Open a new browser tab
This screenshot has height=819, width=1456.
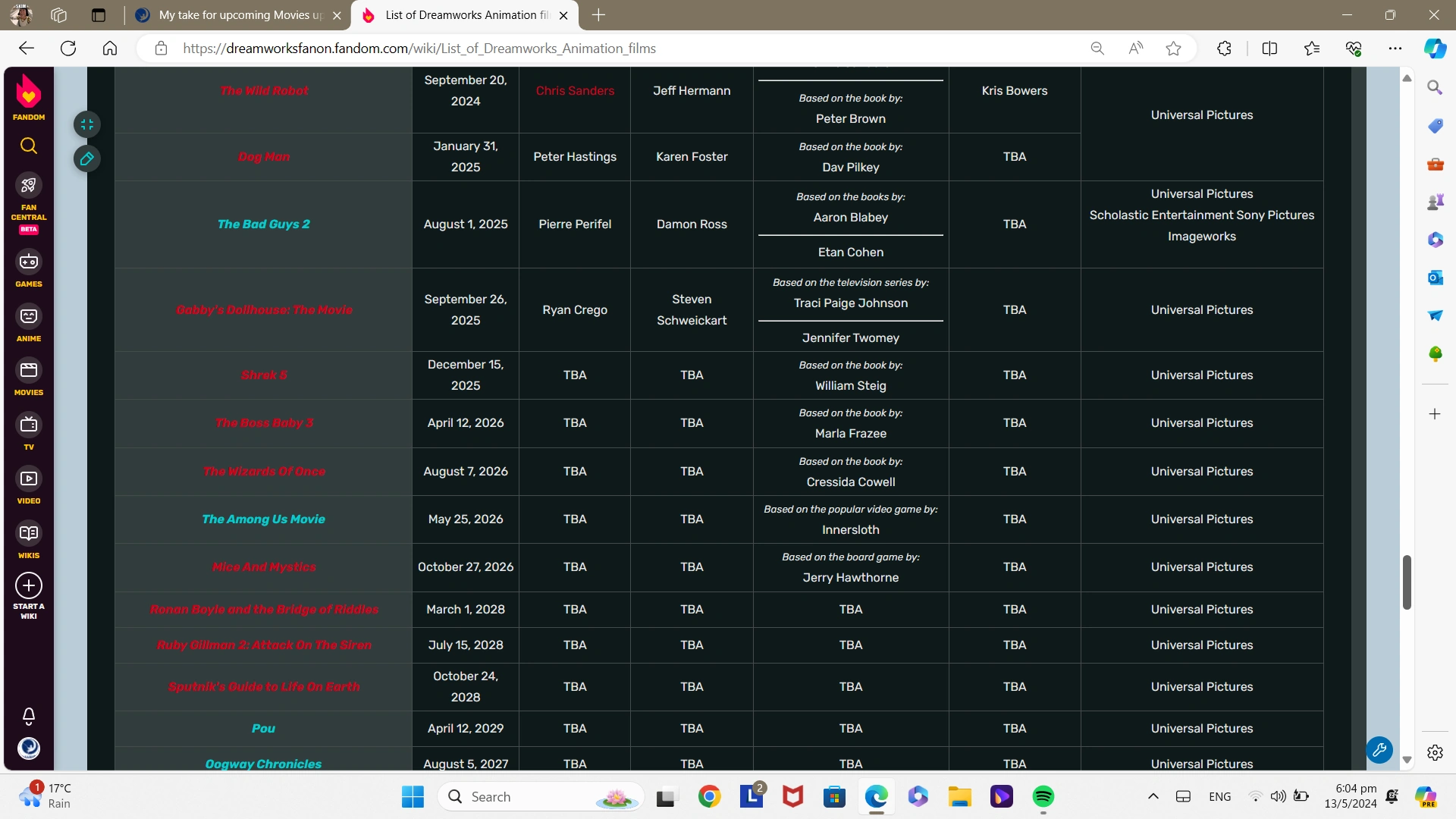point(598,15)
